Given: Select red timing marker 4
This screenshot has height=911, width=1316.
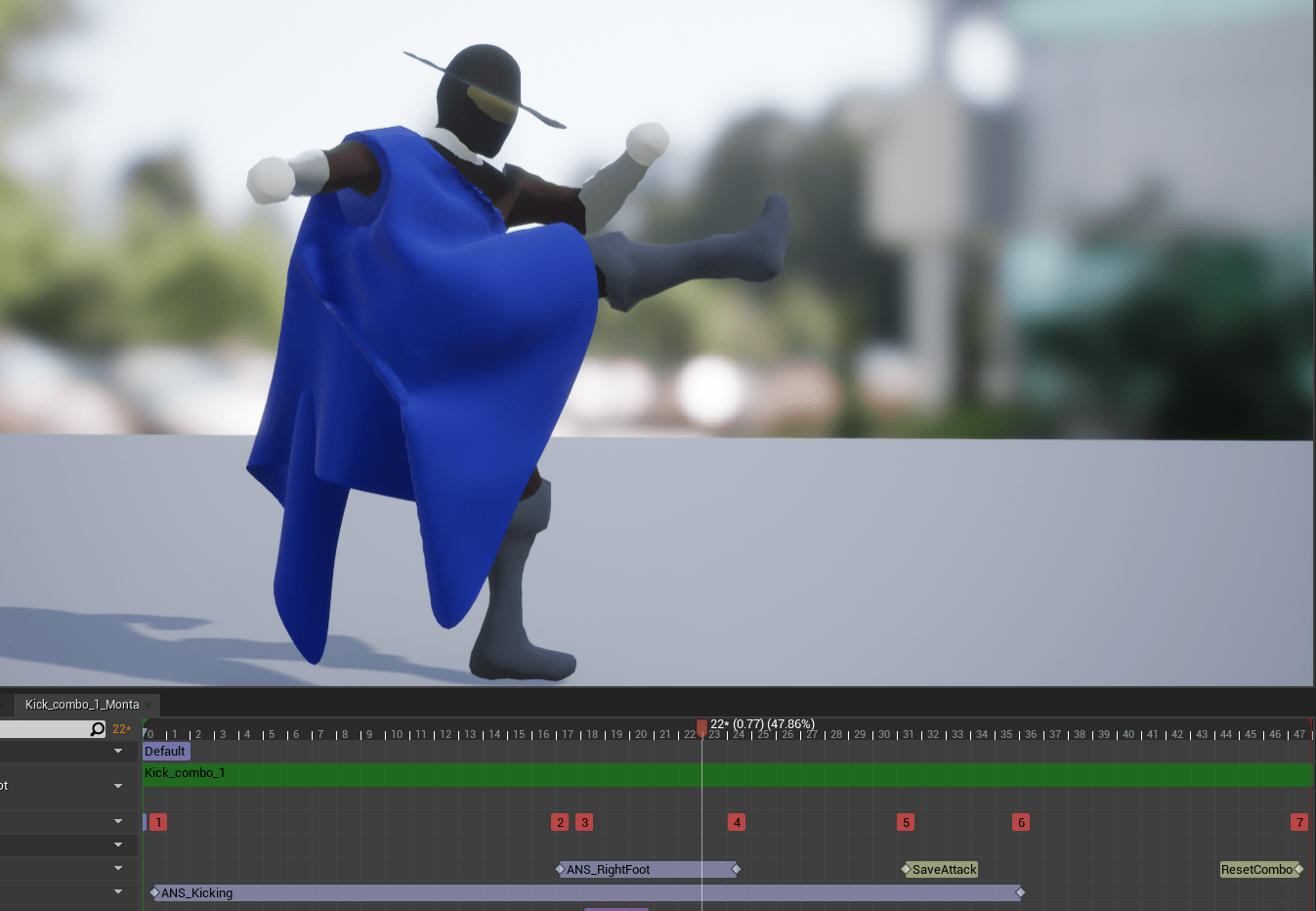Looking at the screenshot, I should pyautogui.click(x=737, y=822).
